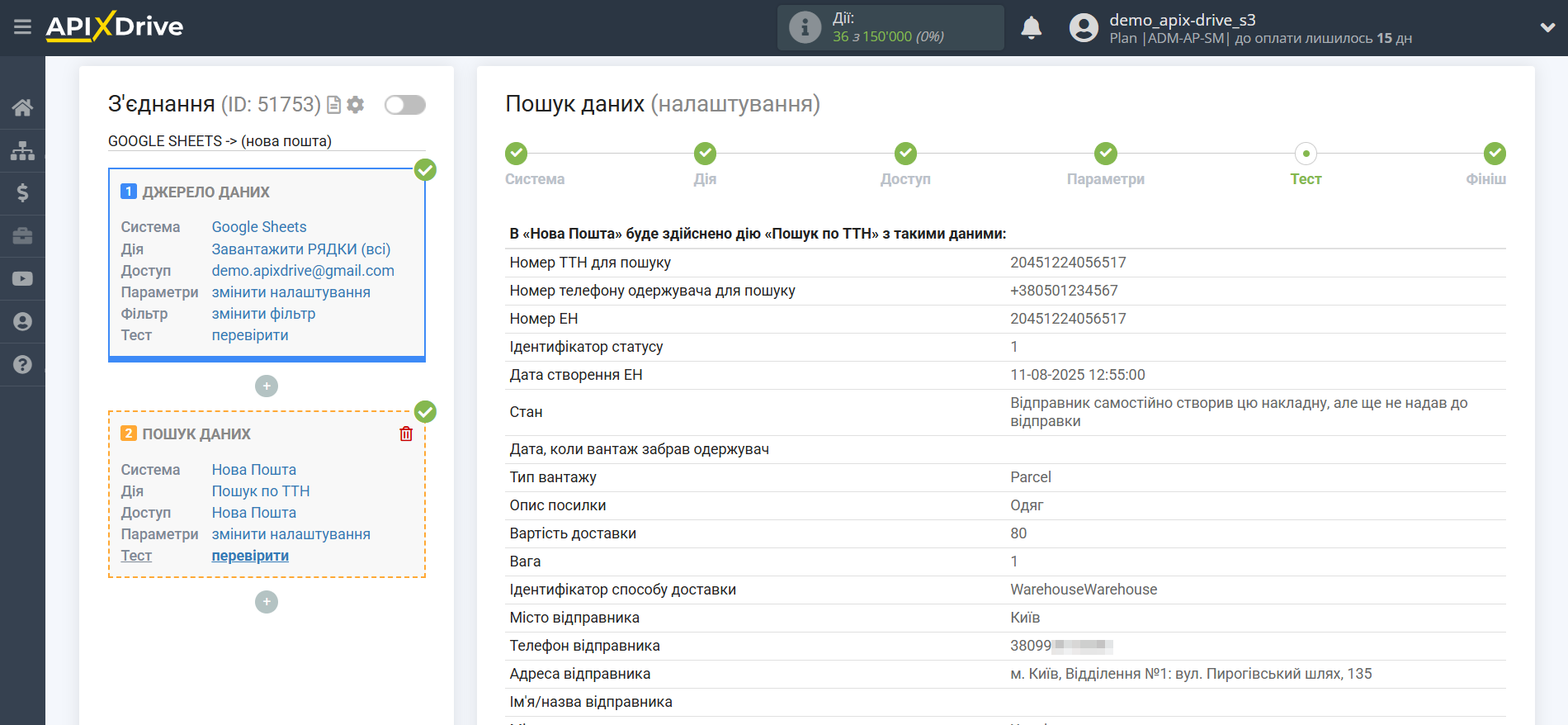Select the WarehouseWarehouse value
Viewport: 1568px width, 725px height.
[x=1084, y=590]
